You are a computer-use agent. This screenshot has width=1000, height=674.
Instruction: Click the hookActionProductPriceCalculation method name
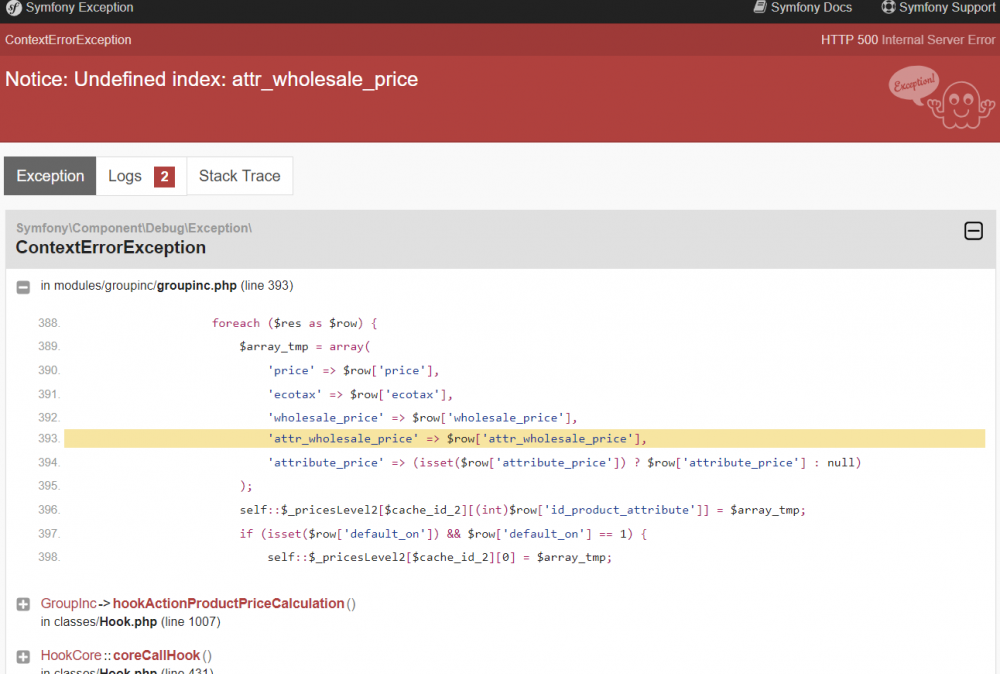(x=228, y=603)
